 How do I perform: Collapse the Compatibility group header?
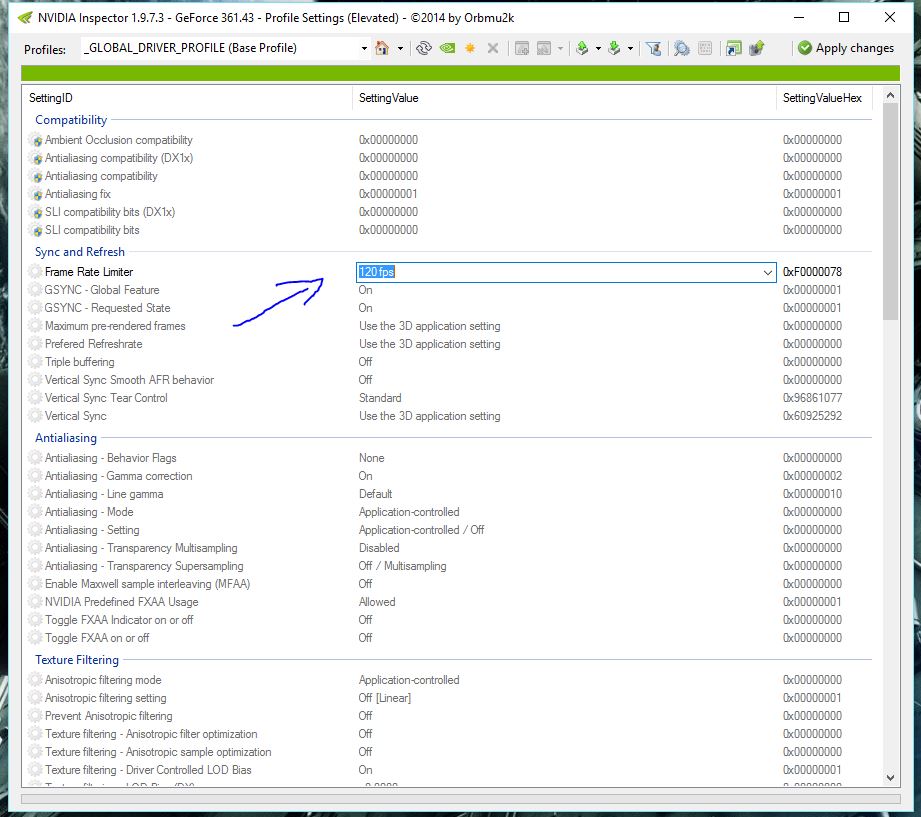tap(71, 120)
